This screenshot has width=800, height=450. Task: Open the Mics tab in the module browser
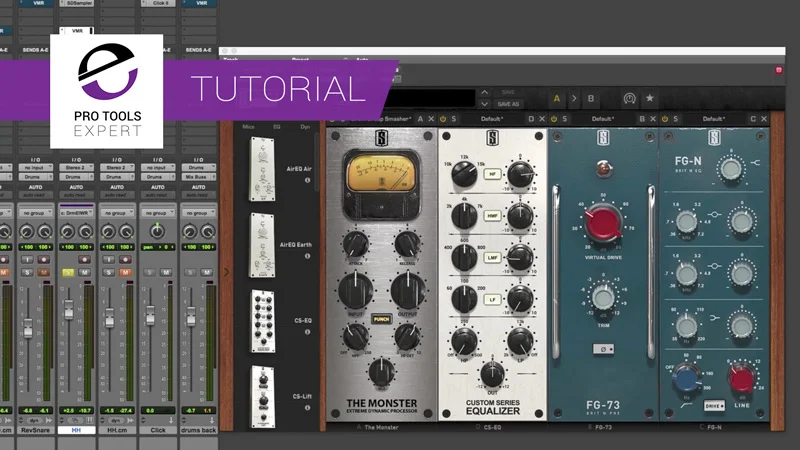(248, 127)
